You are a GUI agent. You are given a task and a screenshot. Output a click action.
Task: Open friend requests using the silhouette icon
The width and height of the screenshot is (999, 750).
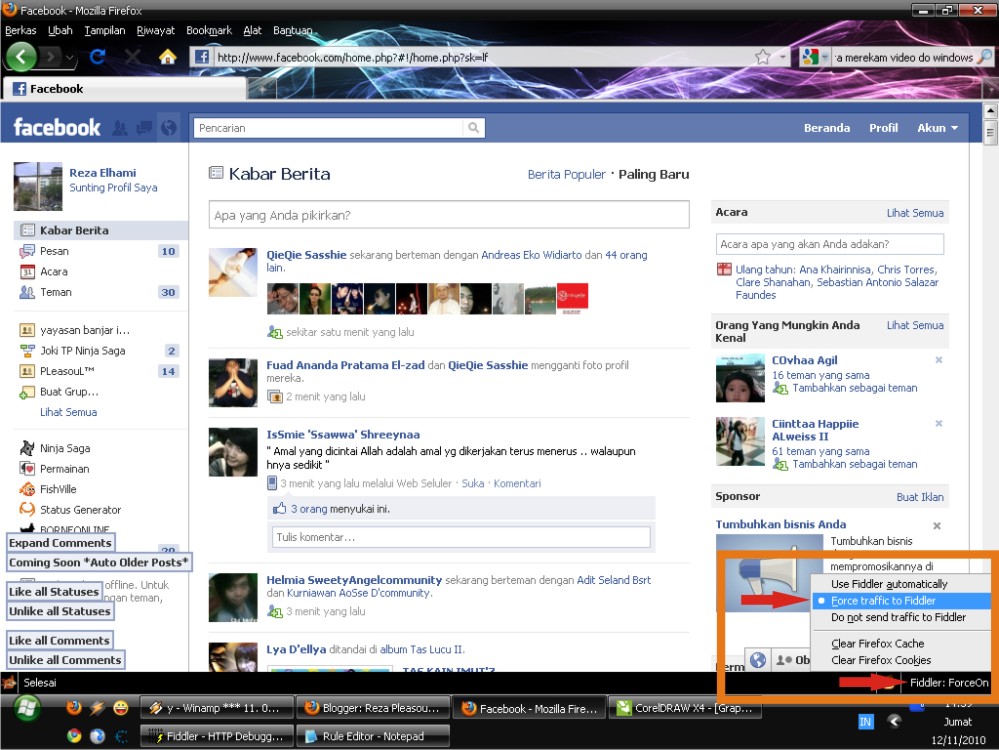[x=119, y=128]
